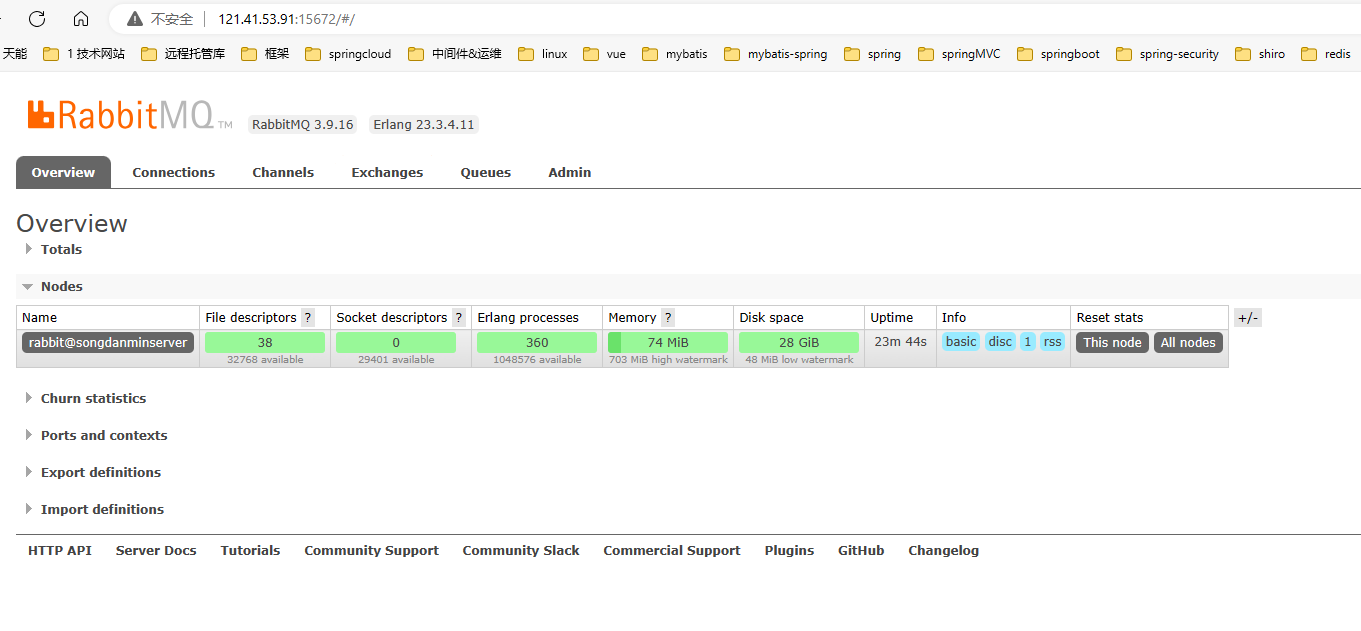Open the 1 技术网站 bookmark folder

tap(84, 54)
